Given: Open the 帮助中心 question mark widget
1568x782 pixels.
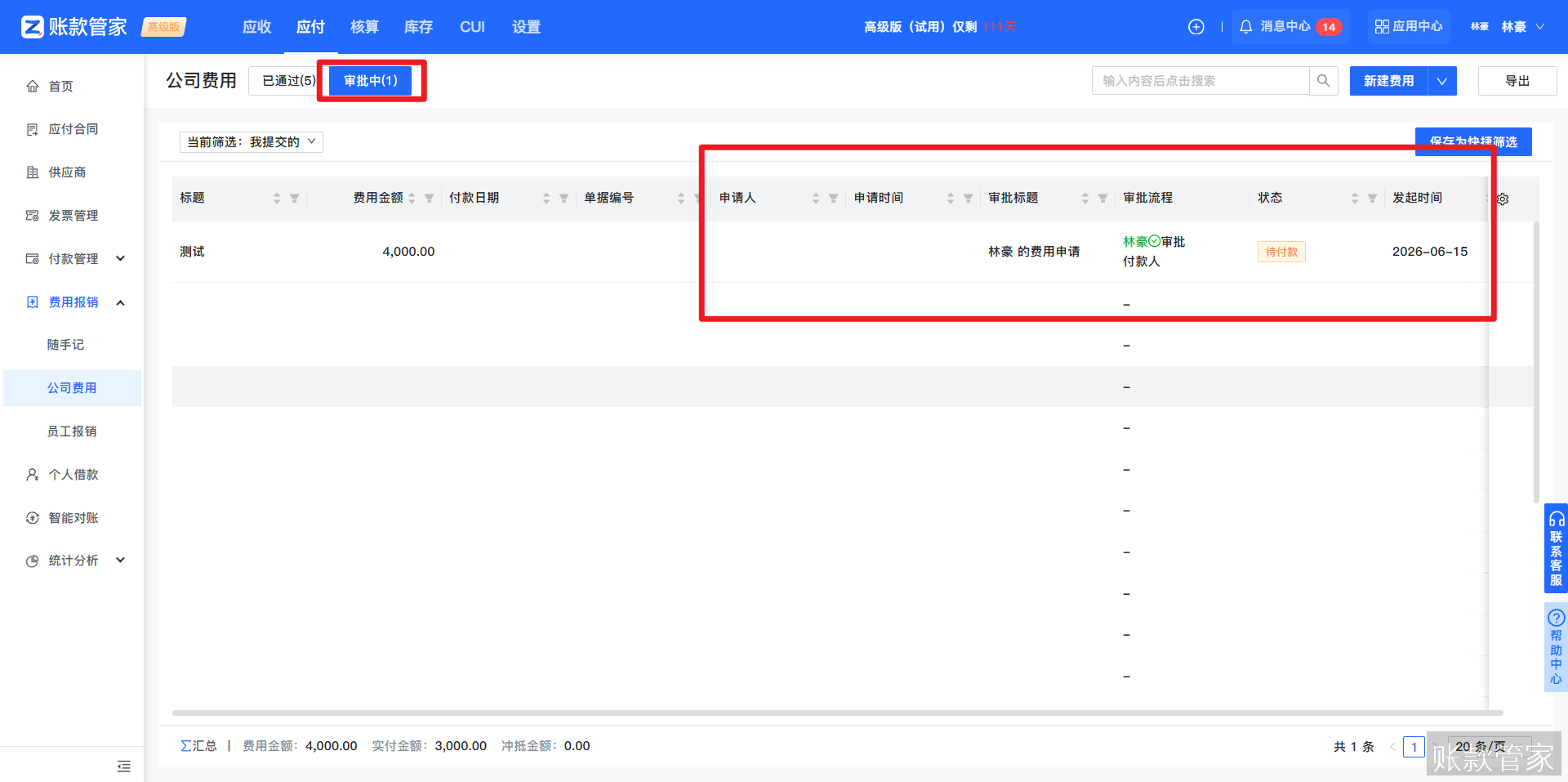Looking at the screenshot, I should click(1556, 647).
